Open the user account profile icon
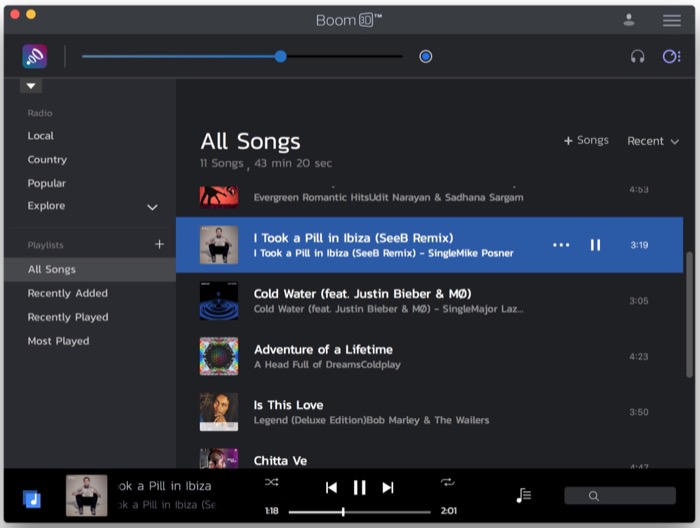700x528 pixels. point(629,20)
